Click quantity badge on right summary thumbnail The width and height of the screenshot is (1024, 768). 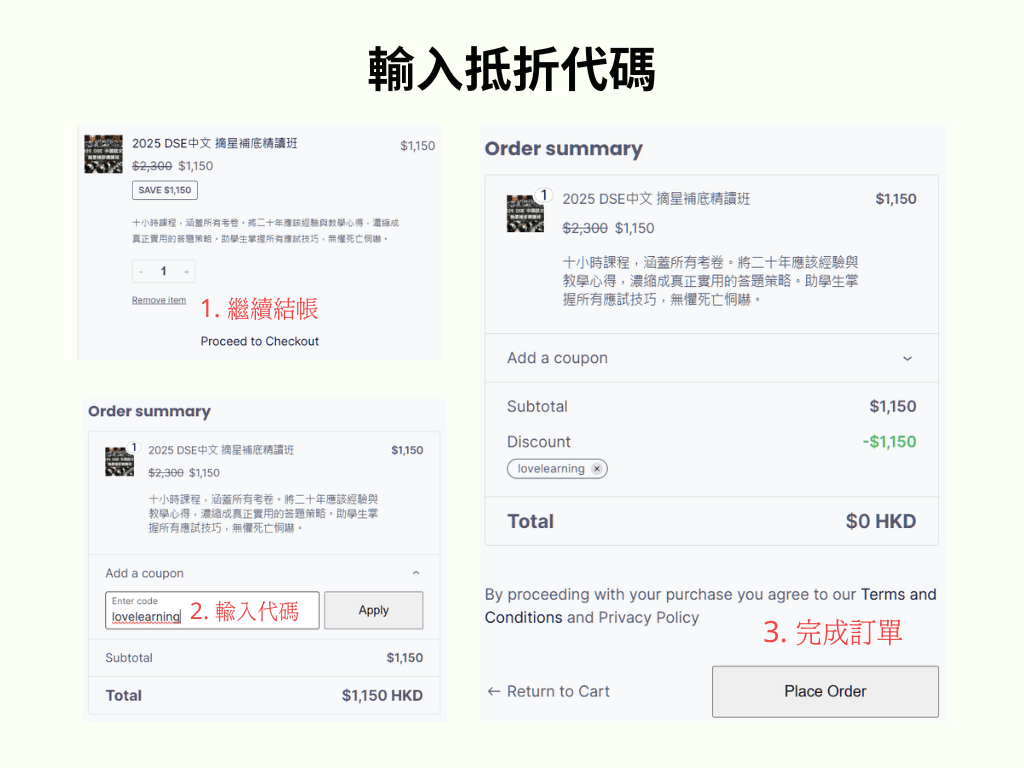coord(543,195)
